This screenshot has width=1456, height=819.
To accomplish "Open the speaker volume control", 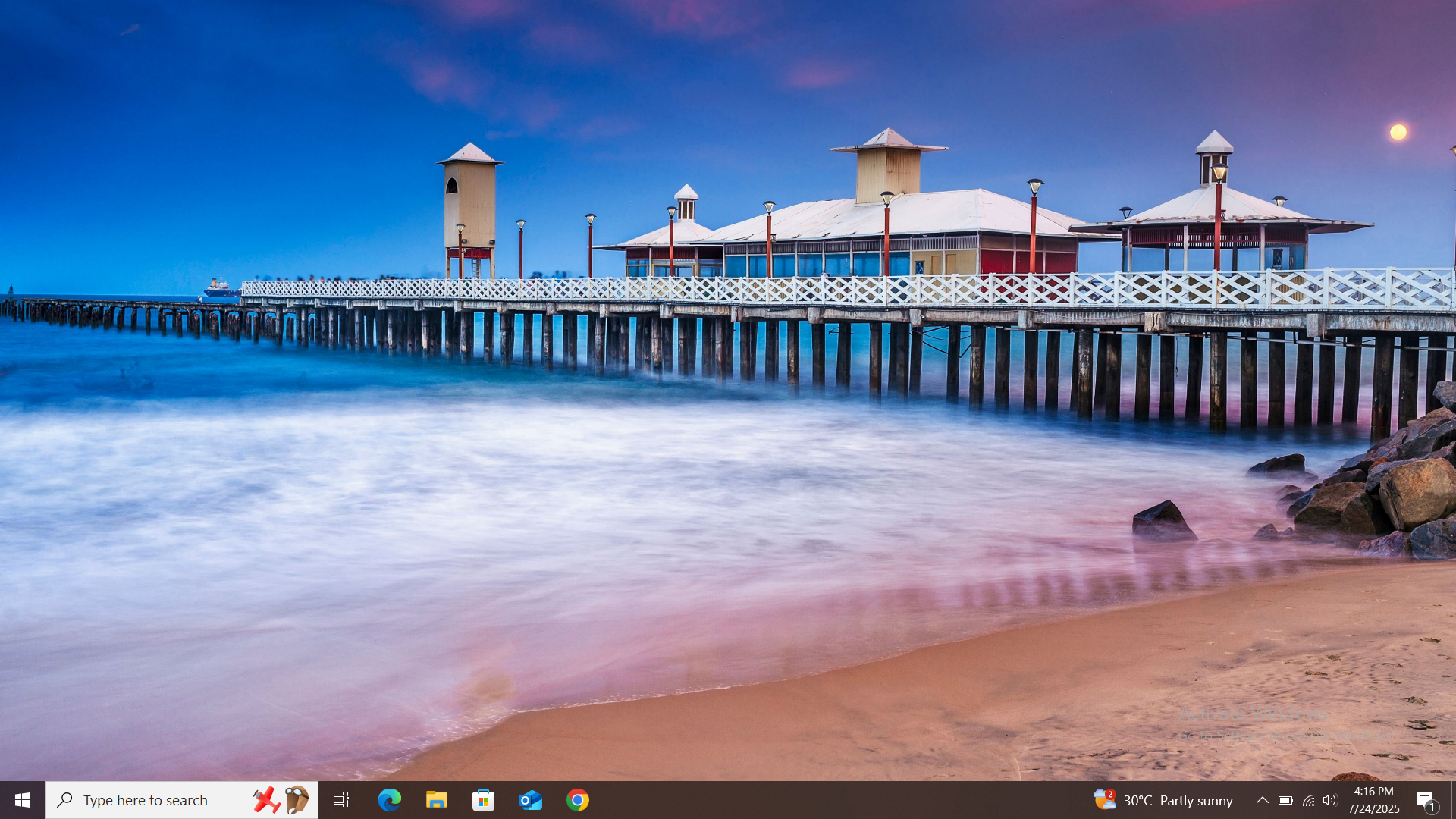I will 1330,800.
